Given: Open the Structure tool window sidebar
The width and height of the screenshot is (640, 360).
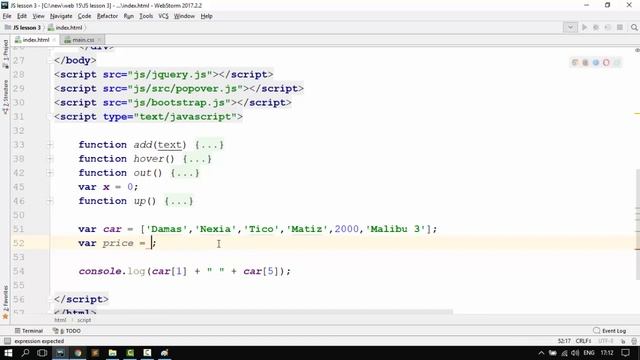Looking at the screenshot, I should [5, 97].
